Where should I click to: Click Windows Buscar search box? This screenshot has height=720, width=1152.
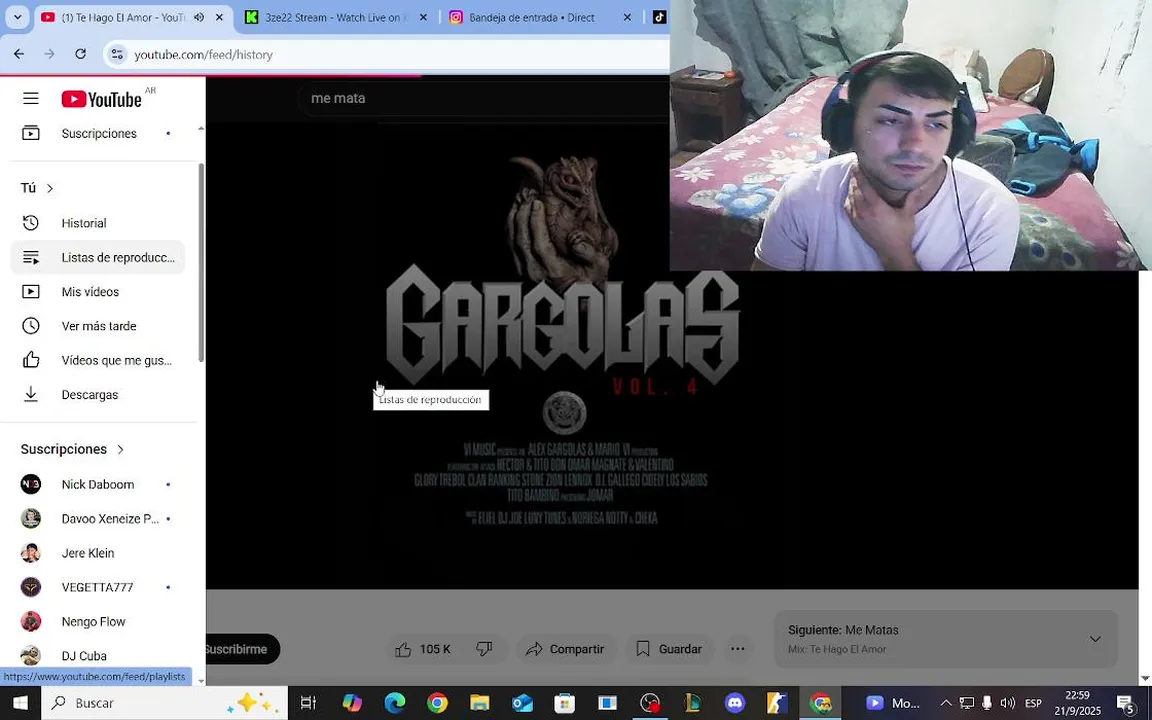(164, 703)
